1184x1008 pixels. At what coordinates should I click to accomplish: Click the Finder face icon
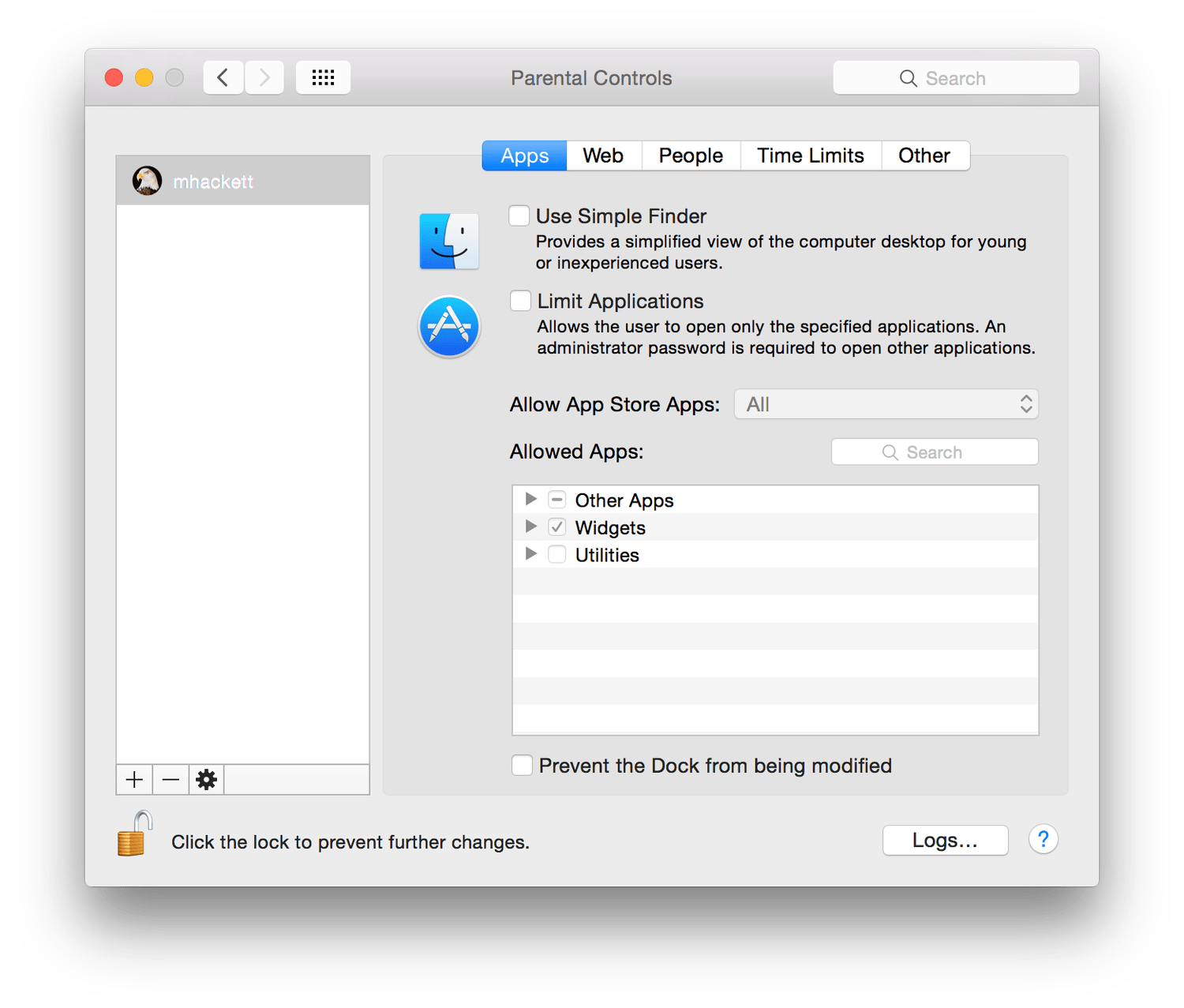pyautogui.click(x=449, y=241)
